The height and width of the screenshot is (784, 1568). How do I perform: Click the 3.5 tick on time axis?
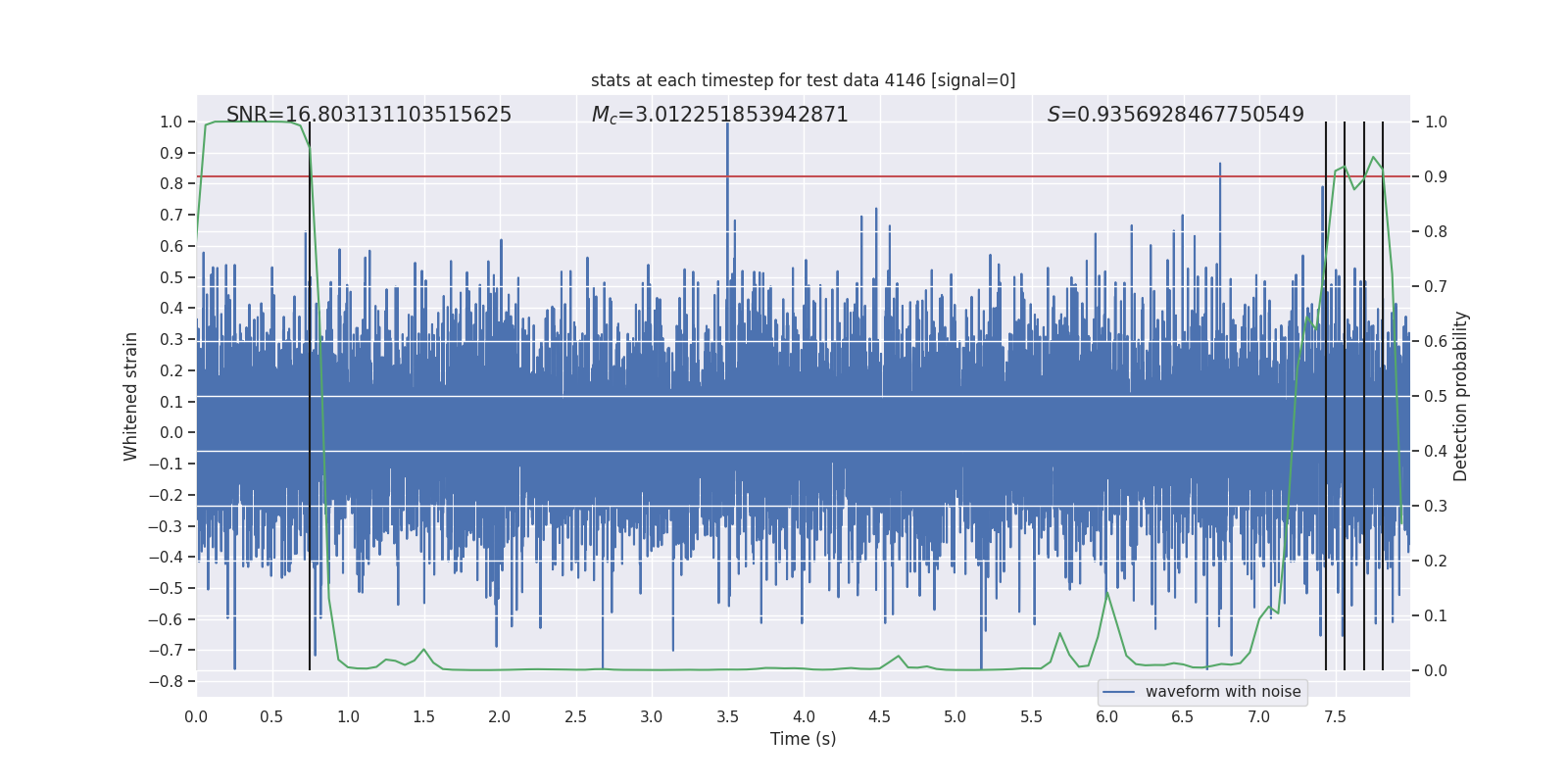coord(727,716)
